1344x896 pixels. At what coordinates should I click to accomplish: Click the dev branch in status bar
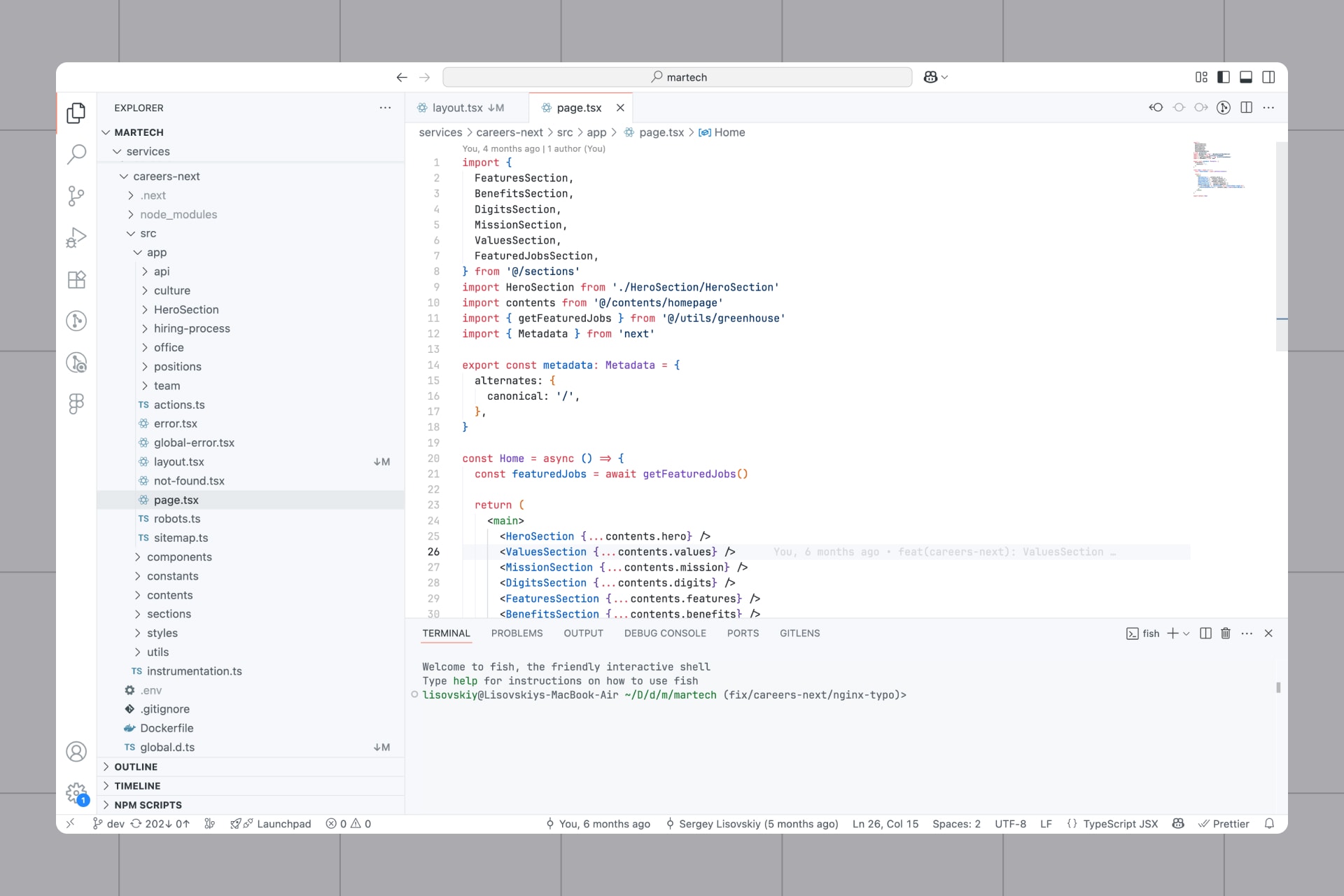pyautogui.click(x=108, y=824)
